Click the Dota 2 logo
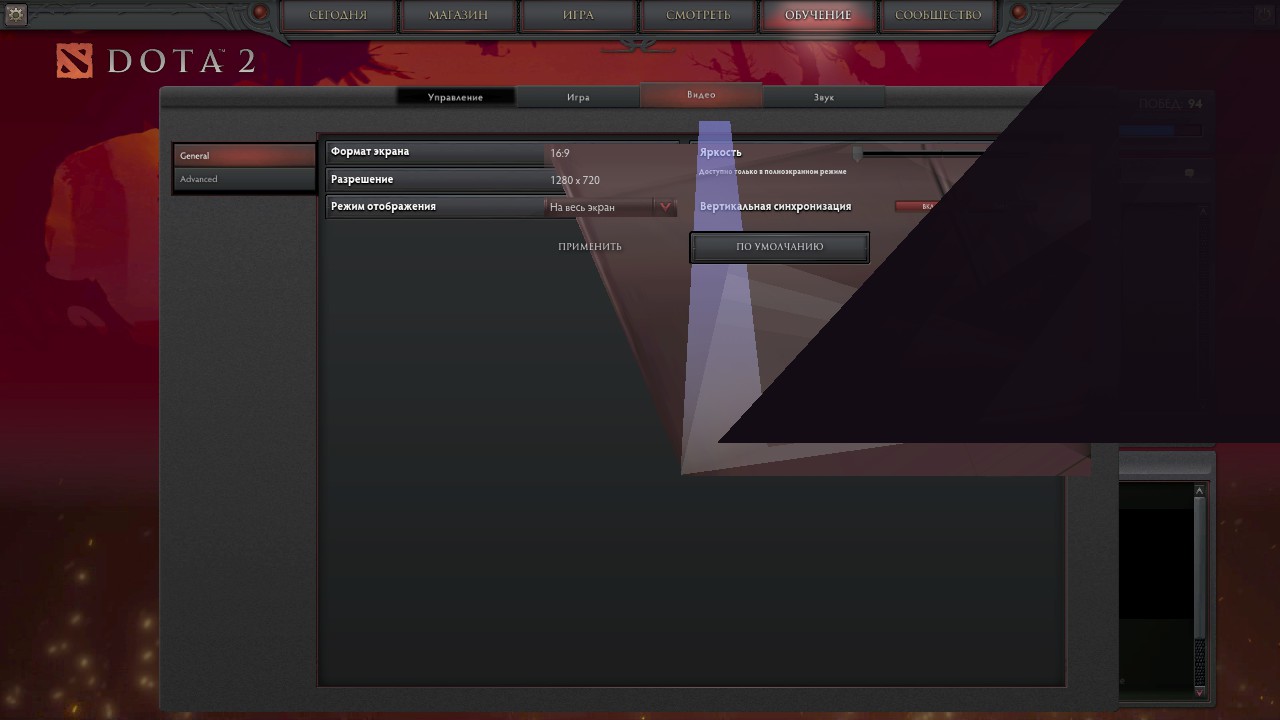This screenshot has width=1280, height=720. (x=156, y=61)
